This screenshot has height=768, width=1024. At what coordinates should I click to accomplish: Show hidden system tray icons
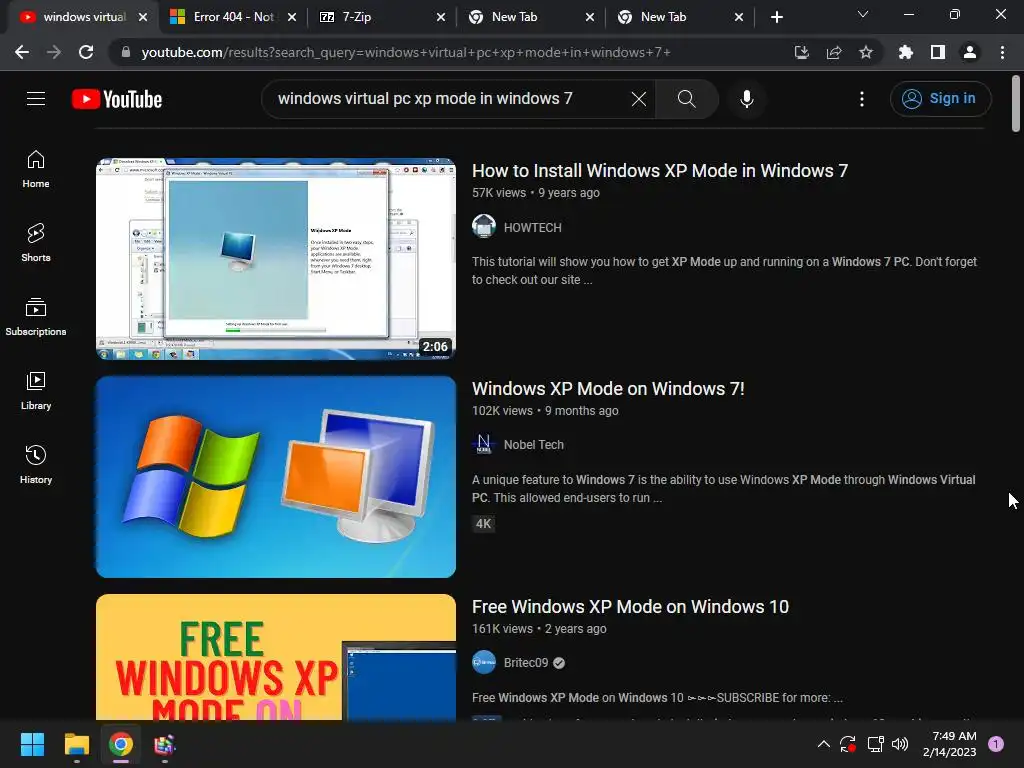824,744
